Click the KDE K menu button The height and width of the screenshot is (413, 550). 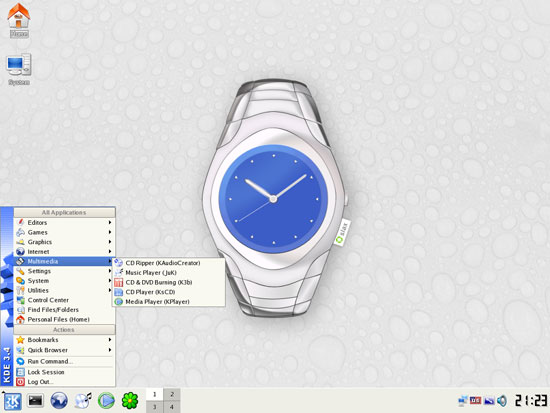click(12, 401)
